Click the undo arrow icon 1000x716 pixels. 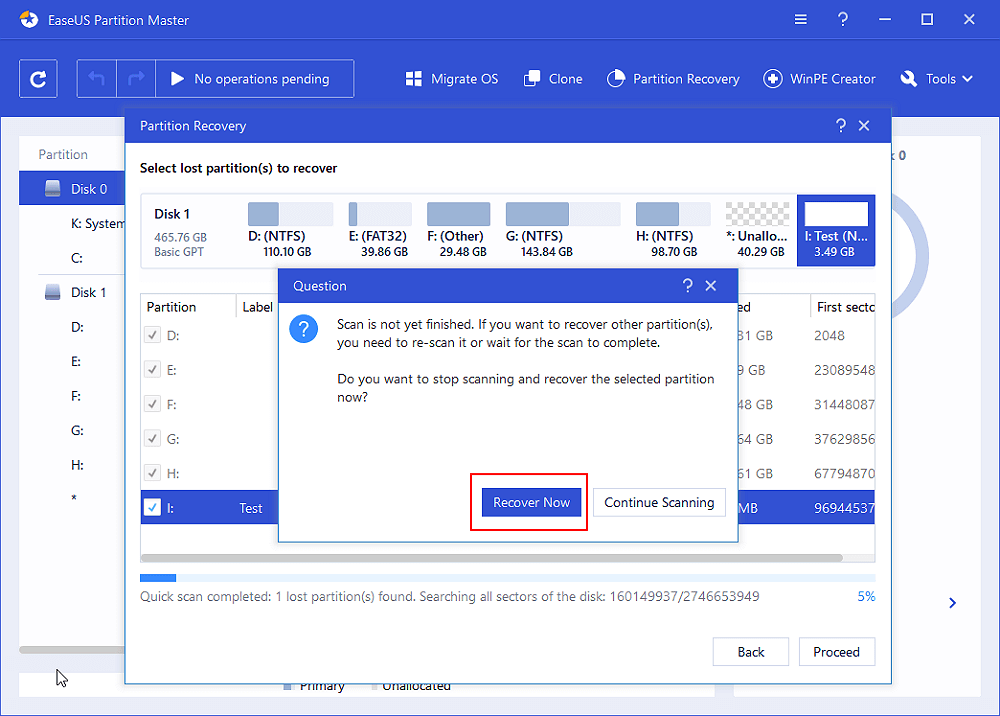pos(96,78)
